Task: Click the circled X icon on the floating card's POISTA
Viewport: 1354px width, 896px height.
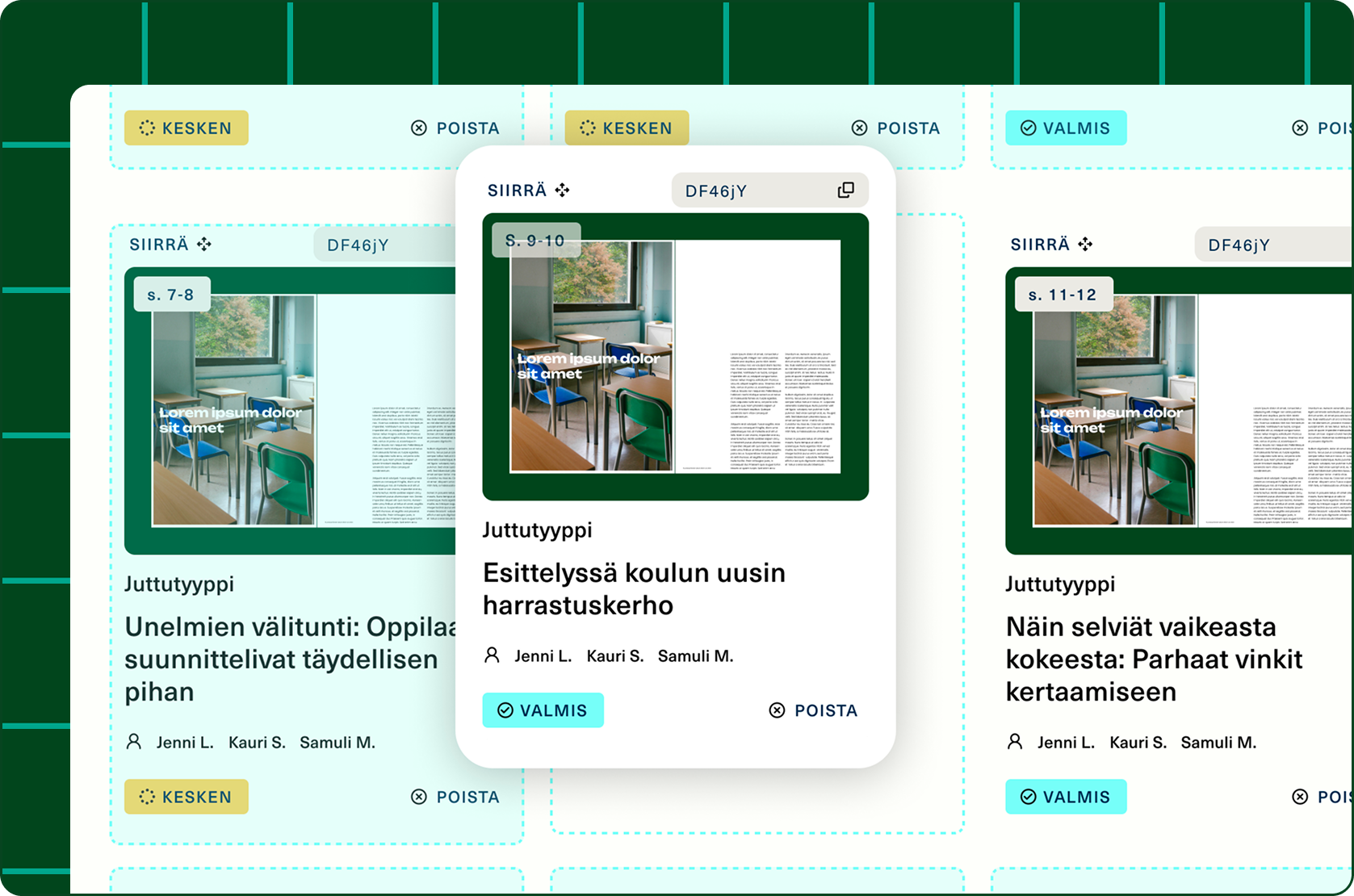Action: coord(777,710)
